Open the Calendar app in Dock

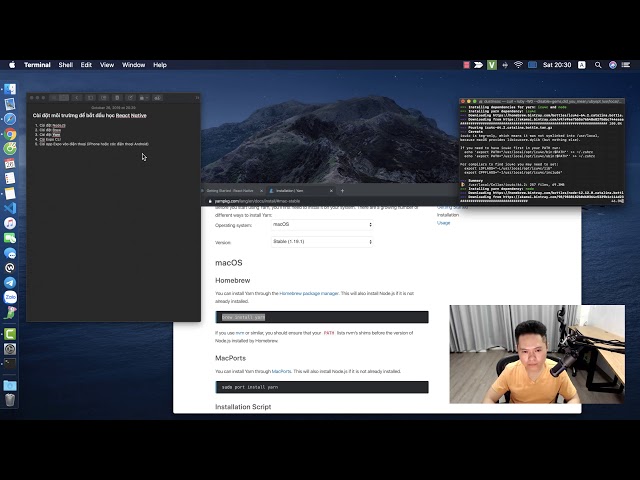click(10, 164)
